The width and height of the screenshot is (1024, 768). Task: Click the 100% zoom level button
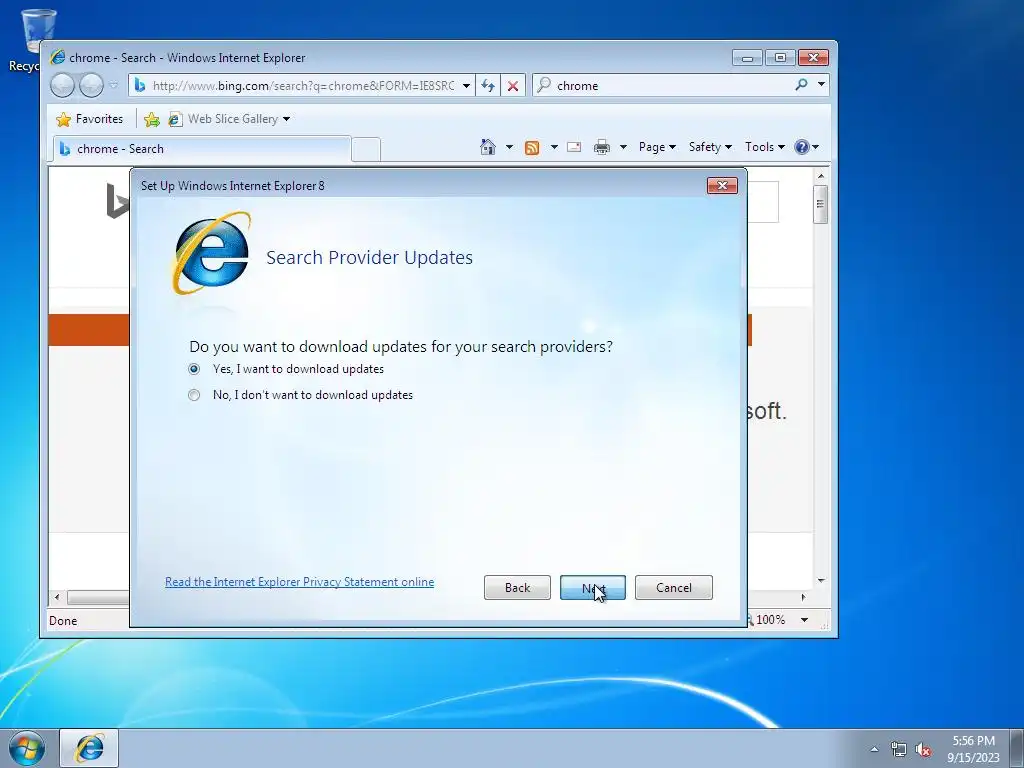(769, 620)
